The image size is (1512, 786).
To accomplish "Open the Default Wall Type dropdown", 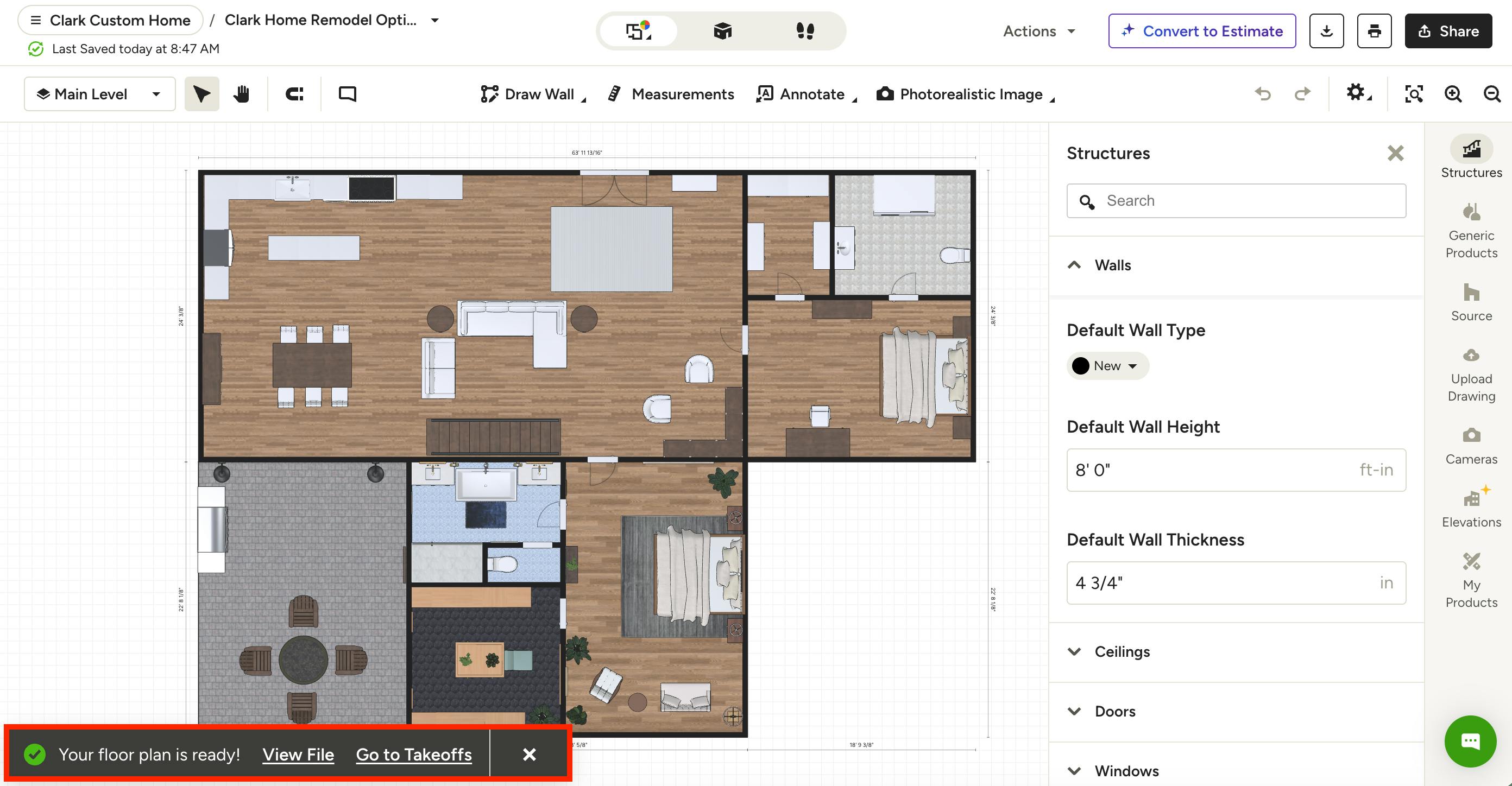I will click(1107, 366).
